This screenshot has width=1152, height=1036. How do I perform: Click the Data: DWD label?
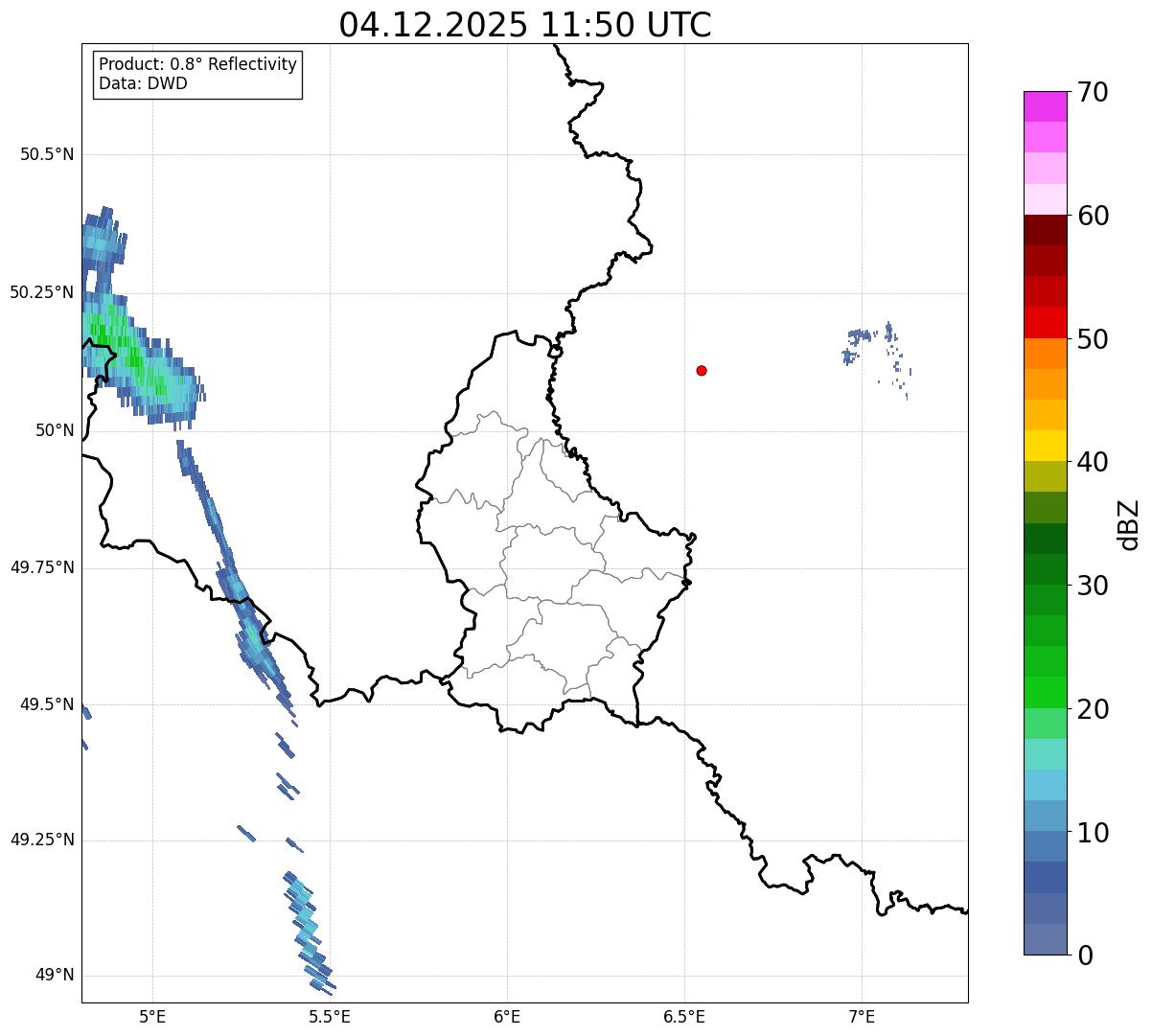(144, 83)
